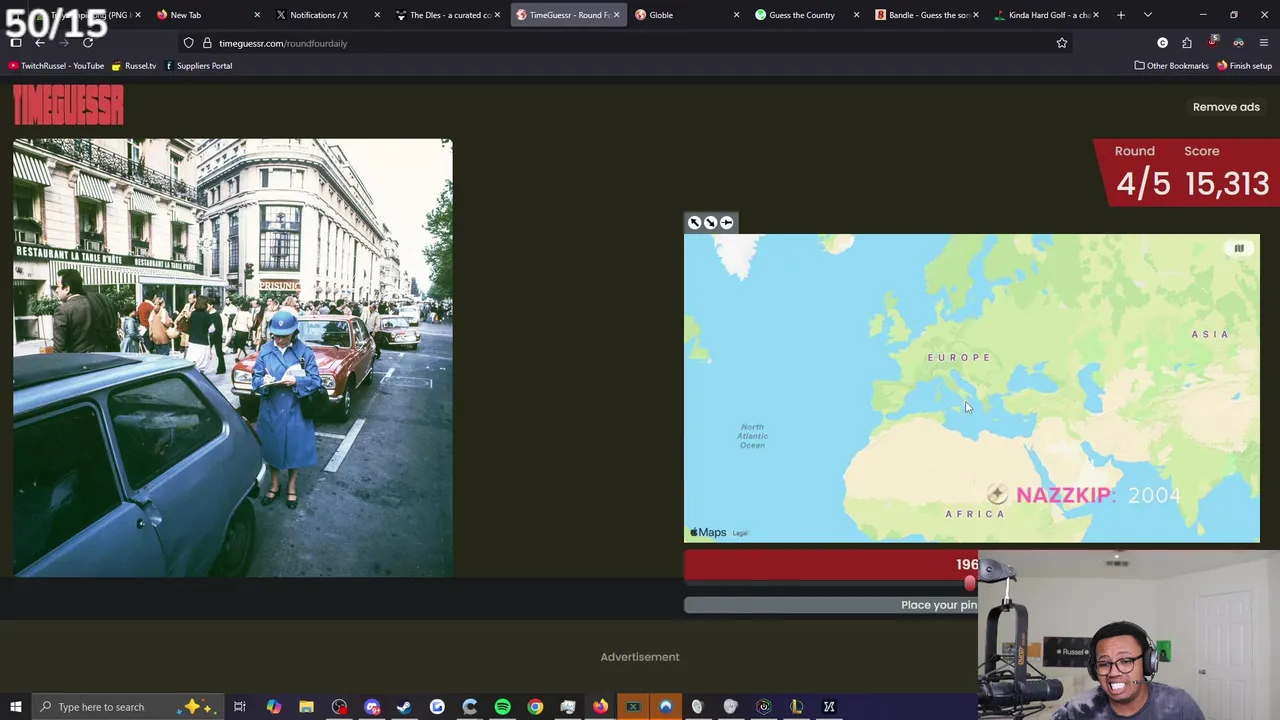The image size is (1280, 720).
Task: Click the map enlarge arrow icon
Action: [x=694, y=223]
